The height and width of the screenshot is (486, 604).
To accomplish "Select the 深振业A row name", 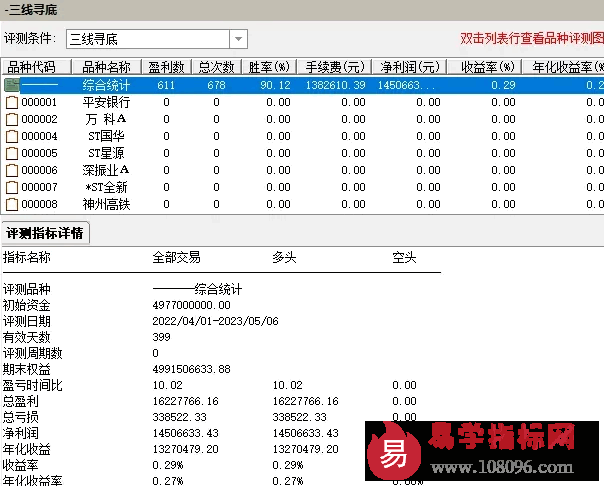I will 106,170.
